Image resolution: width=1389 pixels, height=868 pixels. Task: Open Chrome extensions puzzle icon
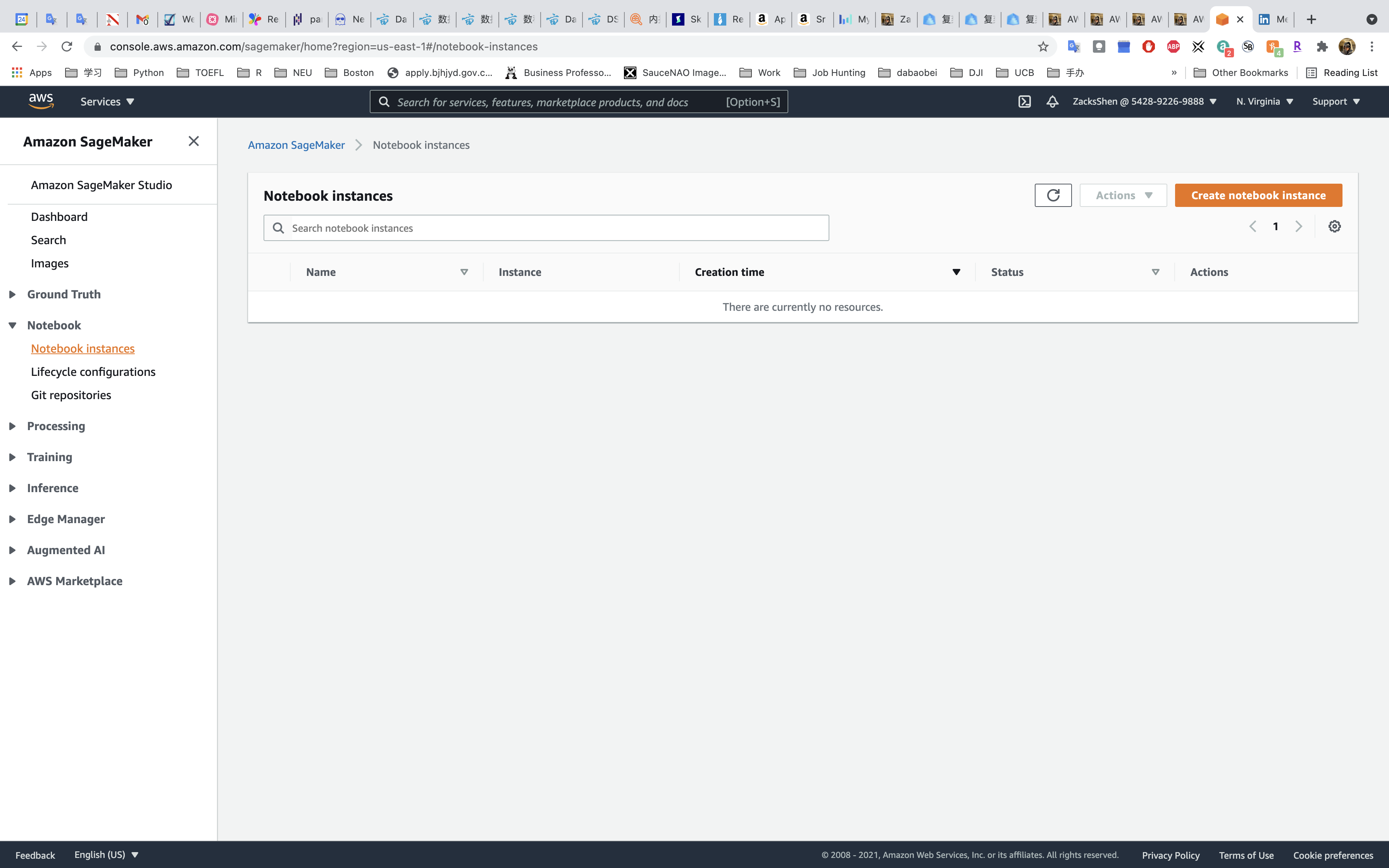tap(1322, 46)
